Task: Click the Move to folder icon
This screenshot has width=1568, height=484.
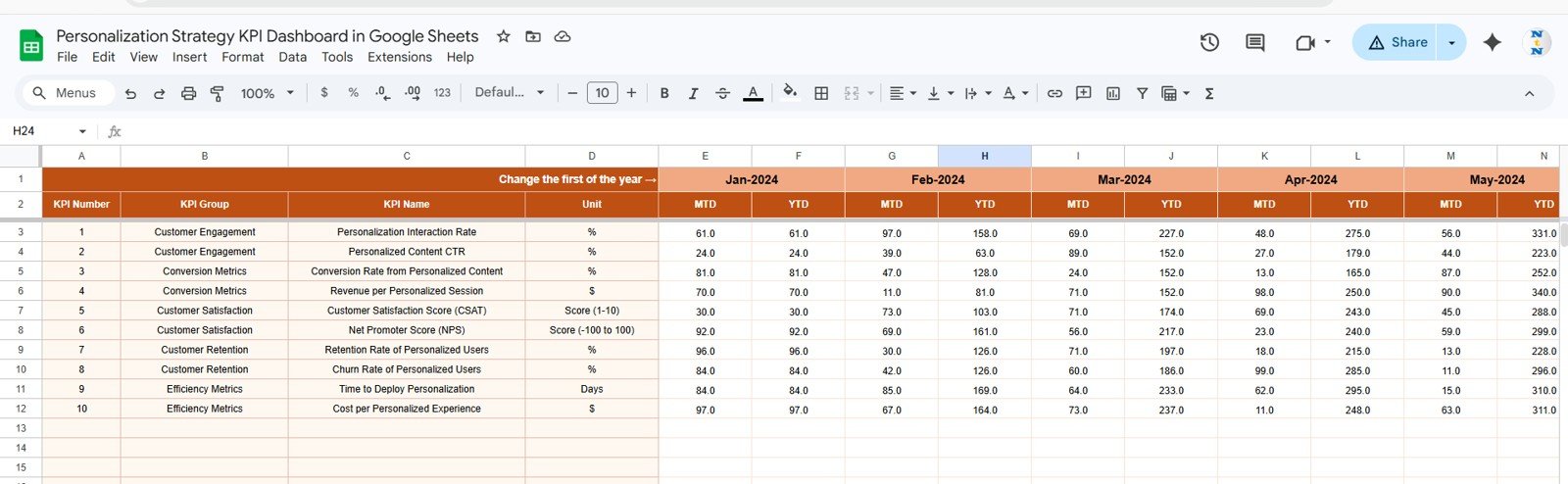Action: pyautogui.click(x=533, y=36)
